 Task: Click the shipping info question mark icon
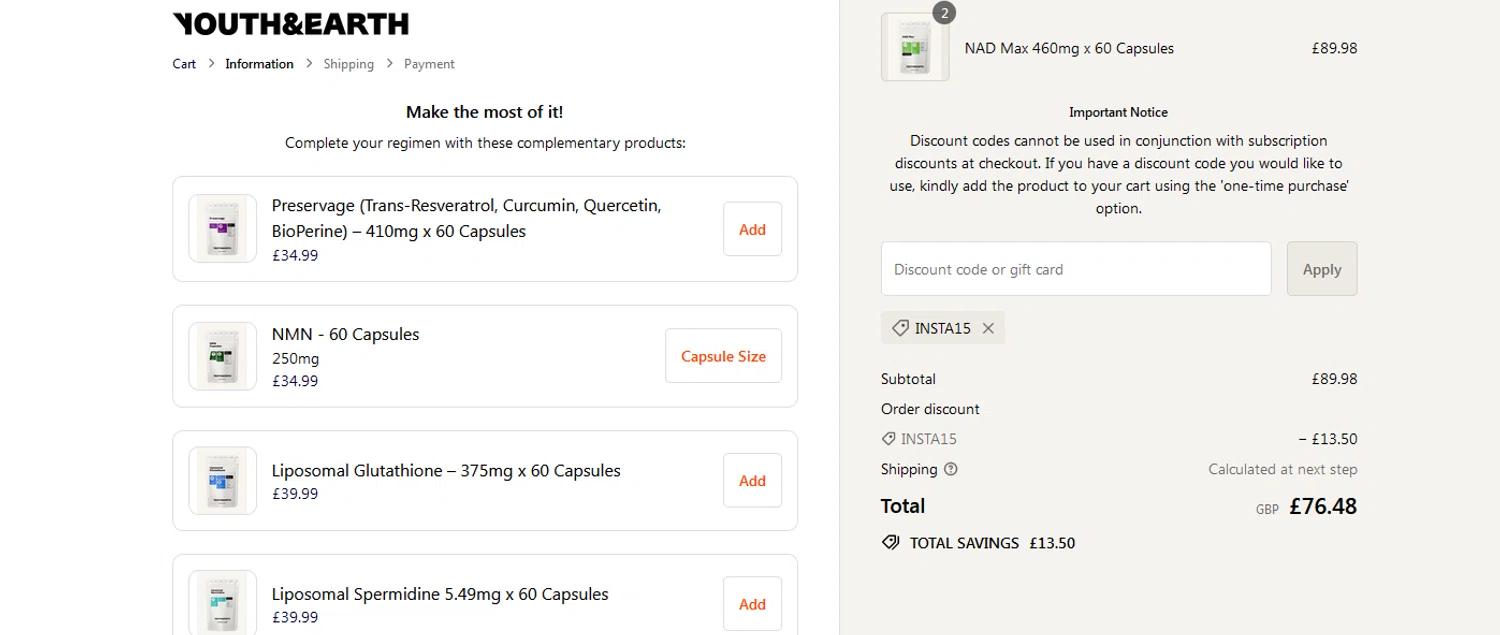coord(951,469)
